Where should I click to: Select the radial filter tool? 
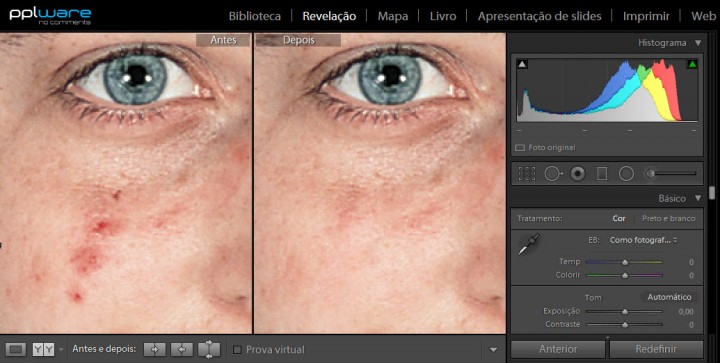[626, 174]
